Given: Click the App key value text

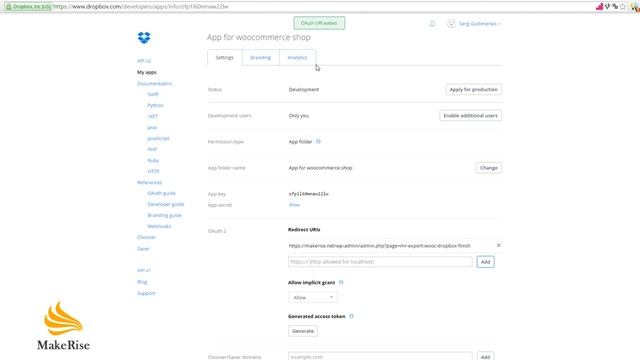Looking at the screenshot, I should pyautogui.click(x=308, y=194).
